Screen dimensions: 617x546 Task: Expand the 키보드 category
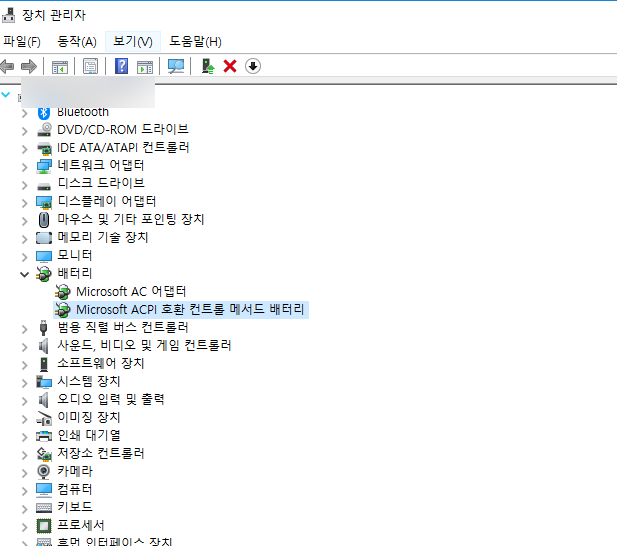pyautogui.click(x=25, y=509)
